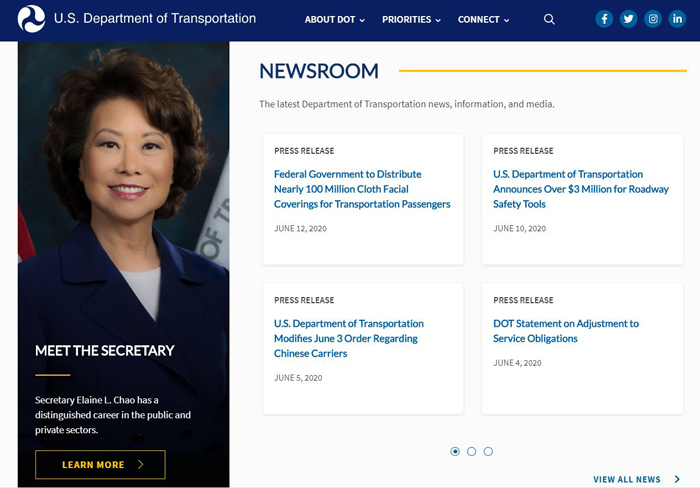Open the search magnifier icon
This screenshot has height=488, width=700.
549,19
